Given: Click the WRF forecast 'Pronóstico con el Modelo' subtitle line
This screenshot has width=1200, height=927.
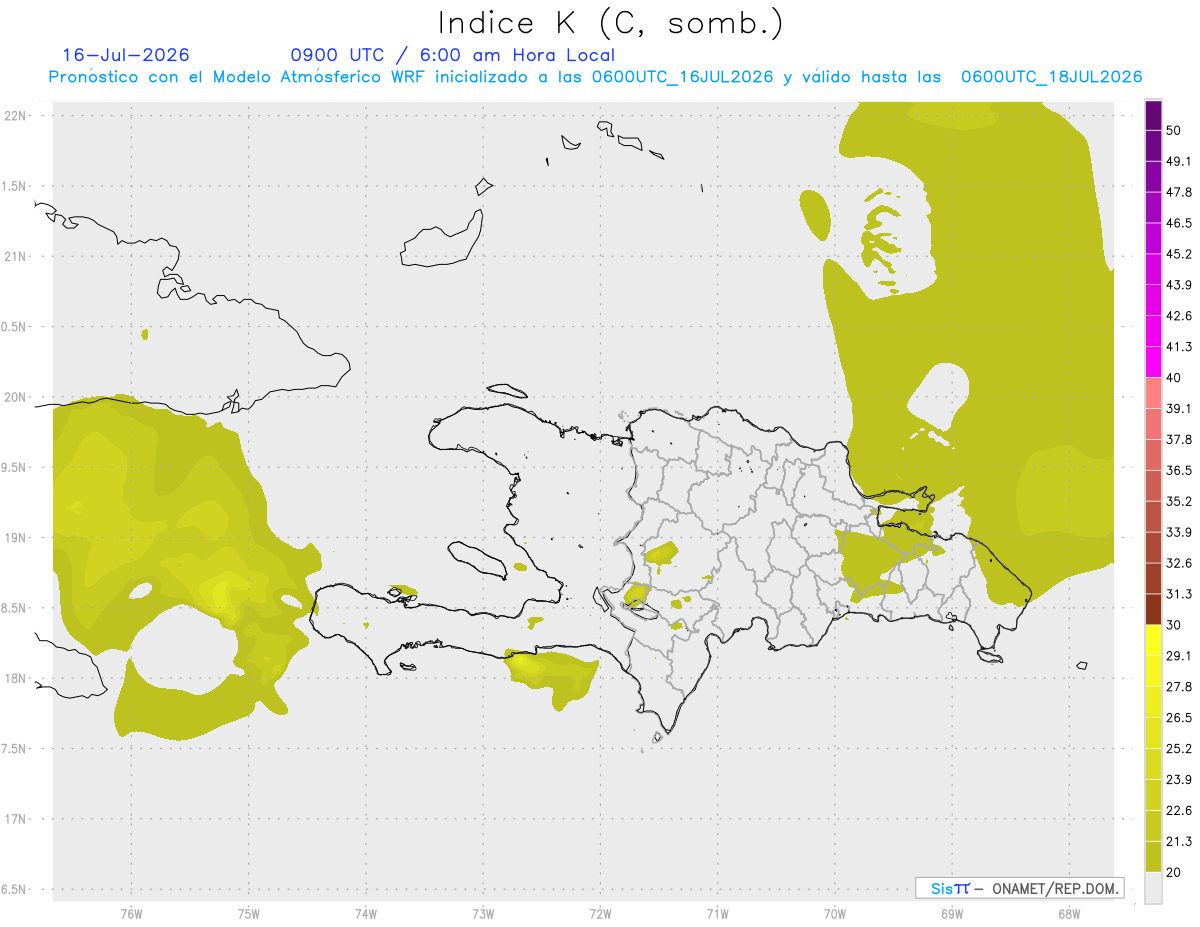Looking at the screenshot, I should coord(596,77).
